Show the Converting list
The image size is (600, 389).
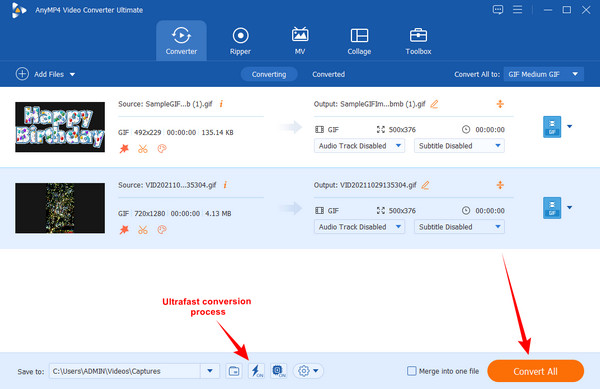point(269,74)
